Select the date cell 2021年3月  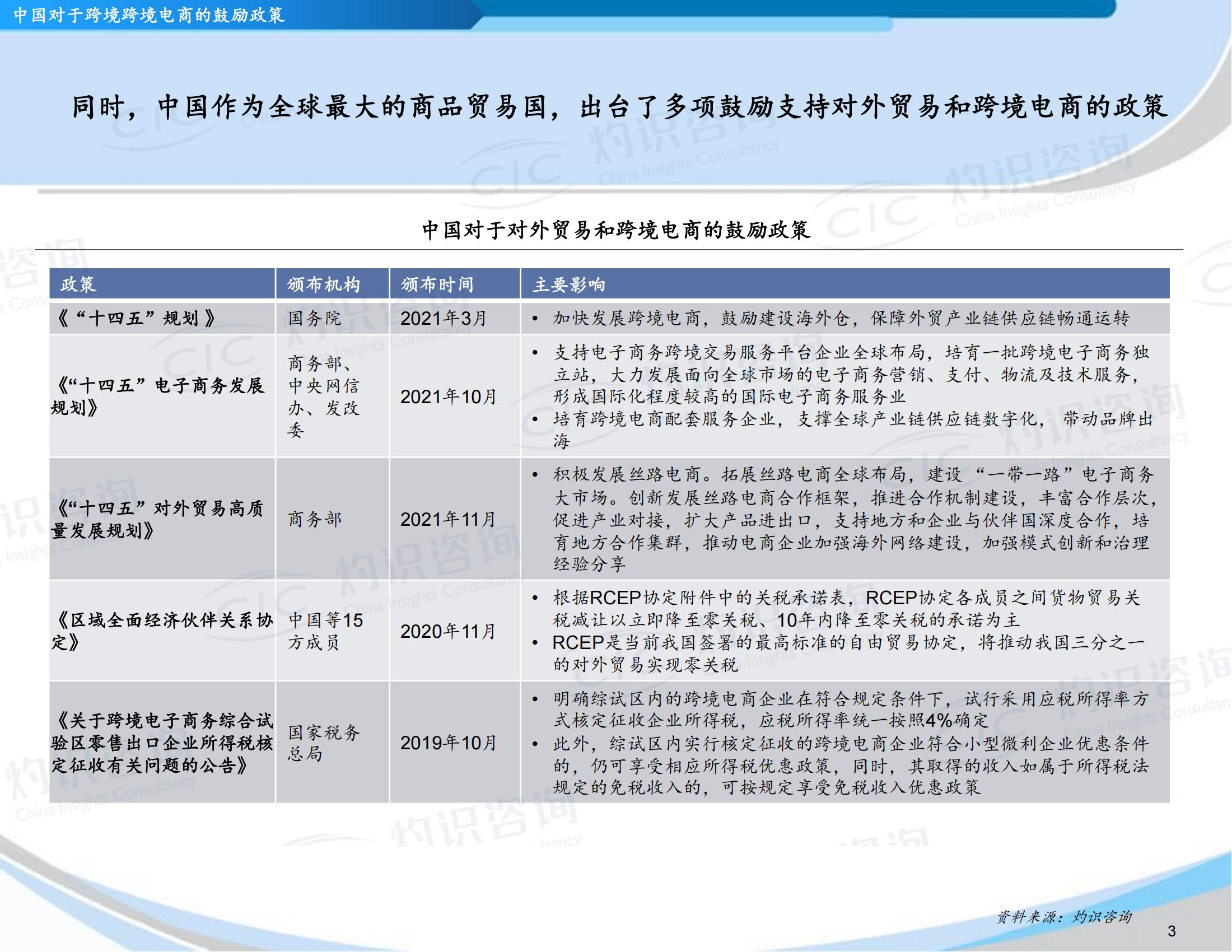pos(455,319)
